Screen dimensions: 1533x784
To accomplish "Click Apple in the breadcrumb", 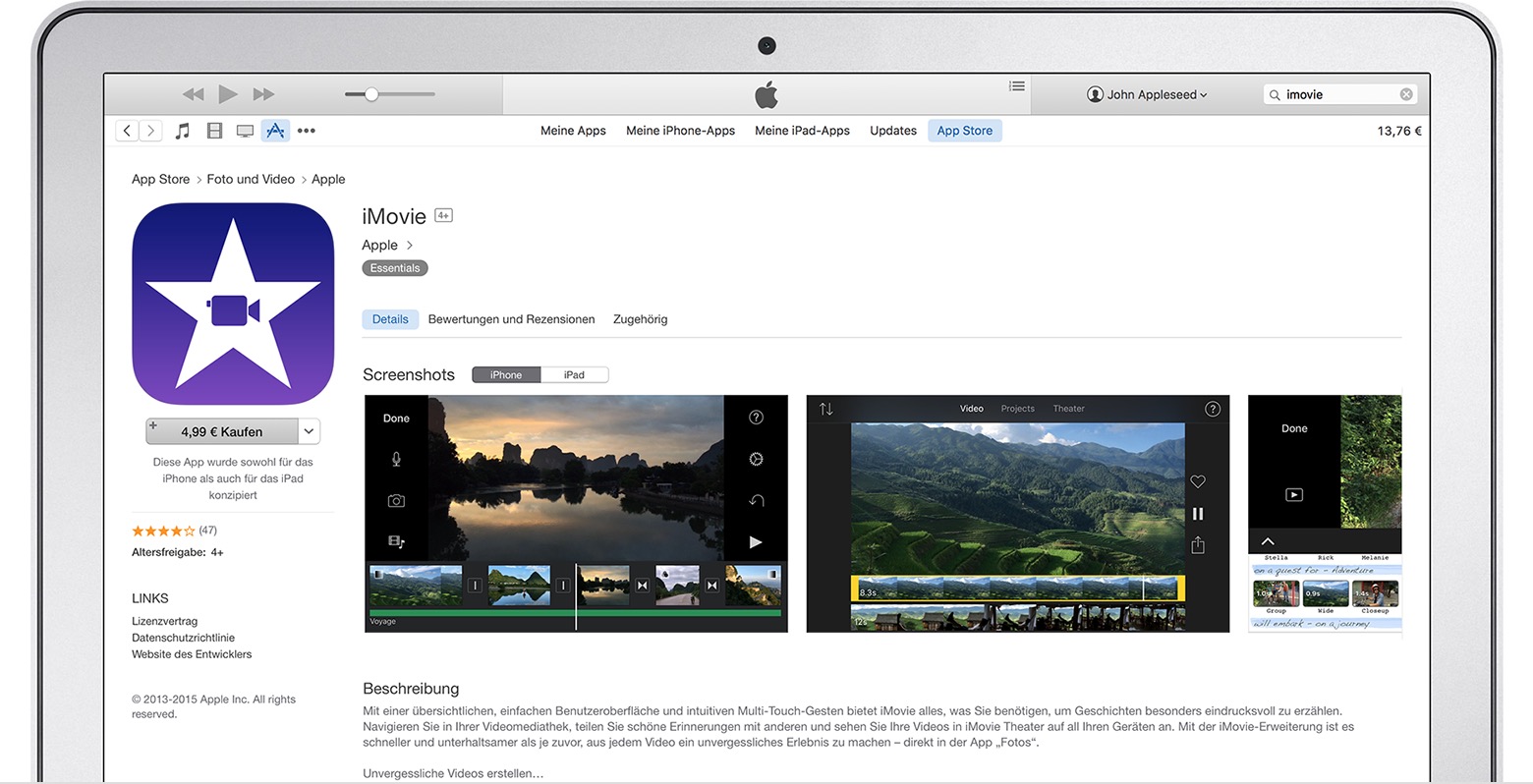I will tap(328, 179).
